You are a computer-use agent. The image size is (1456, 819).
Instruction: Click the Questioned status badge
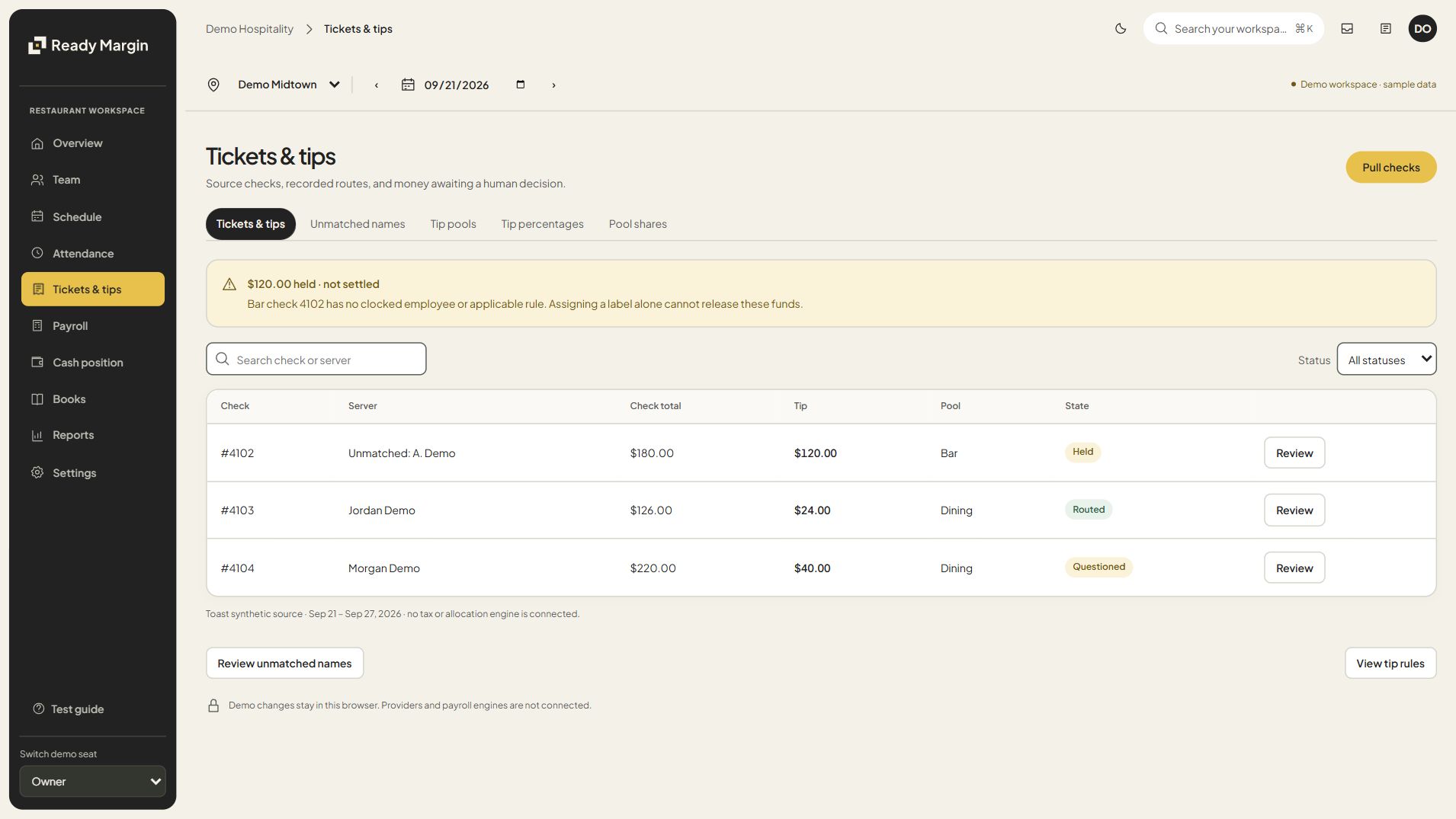1098,567
